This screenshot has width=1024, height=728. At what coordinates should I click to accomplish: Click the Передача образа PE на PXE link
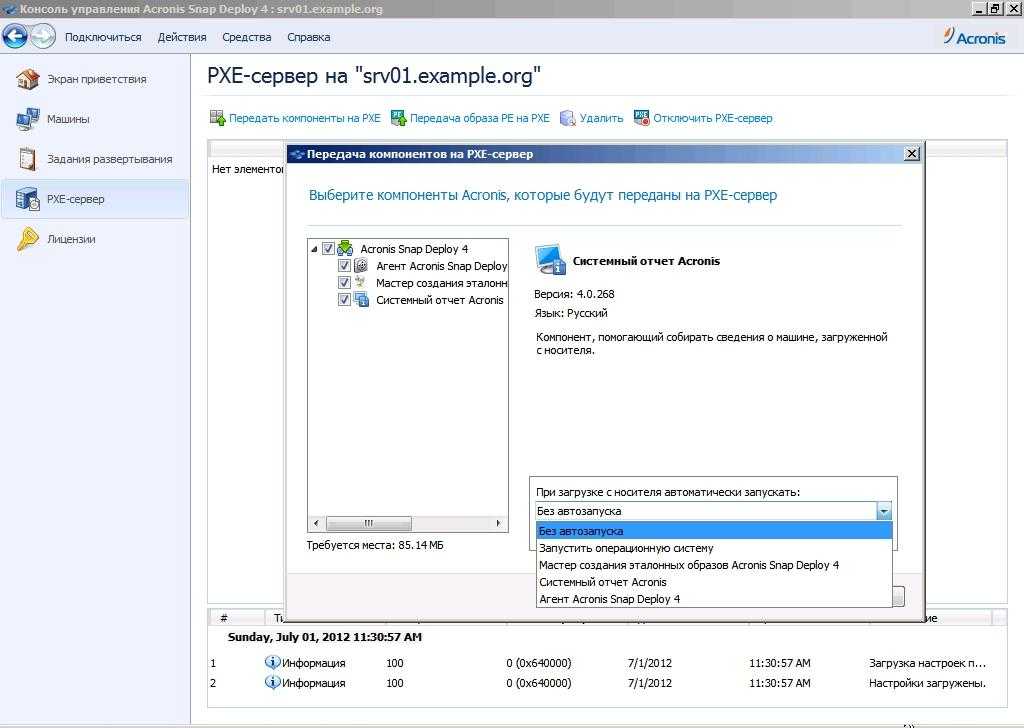(x=480, y=118)
